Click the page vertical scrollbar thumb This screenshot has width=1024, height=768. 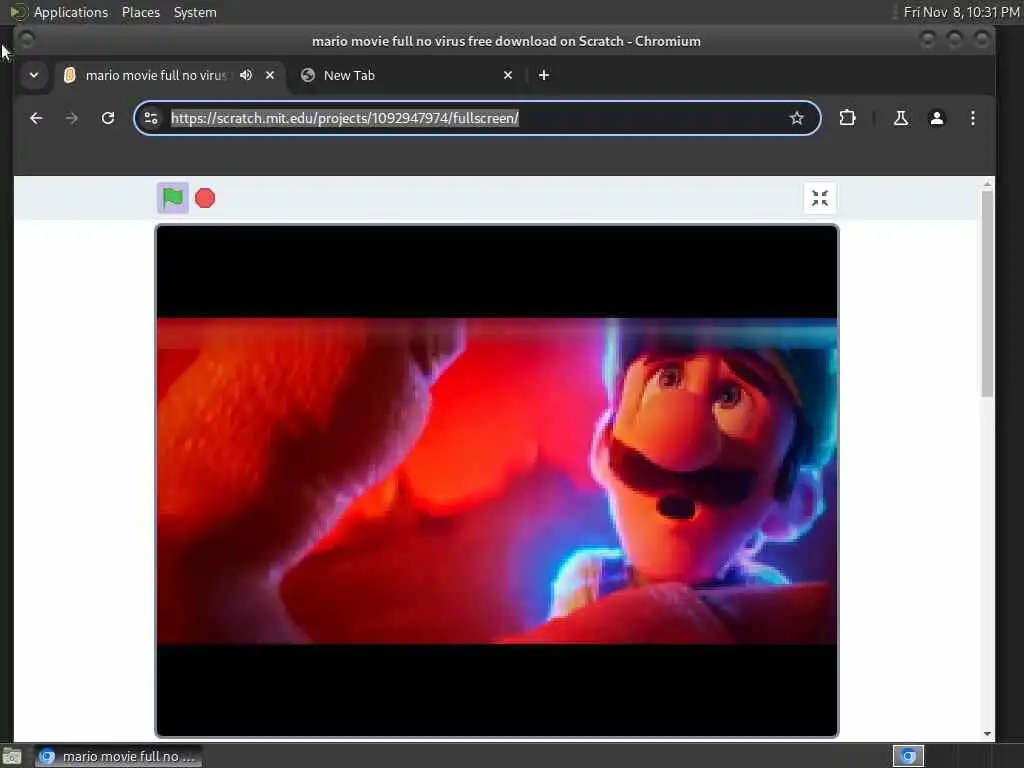987,293
